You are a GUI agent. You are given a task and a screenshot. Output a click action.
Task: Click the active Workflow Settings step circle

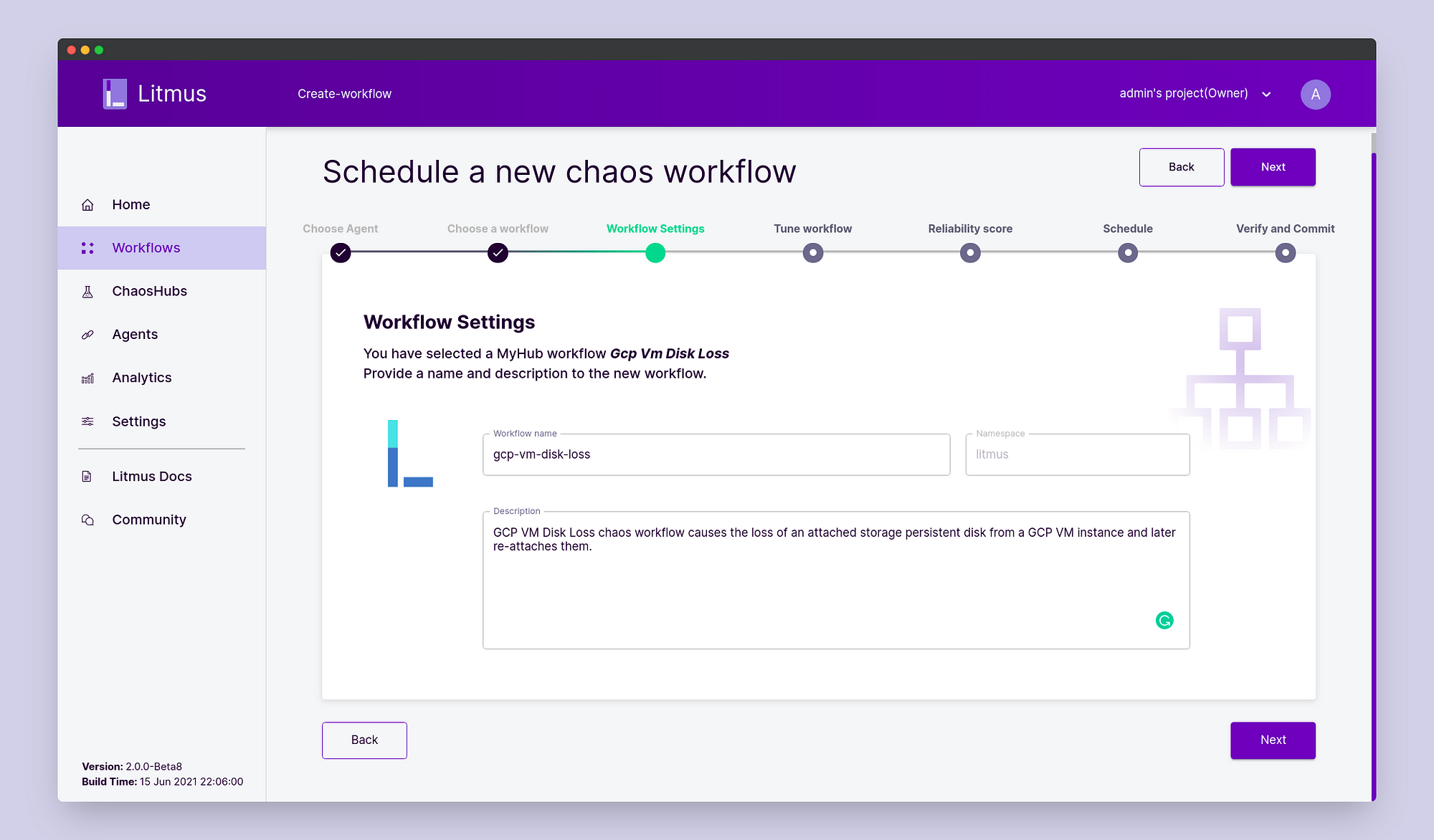(655, 253)
